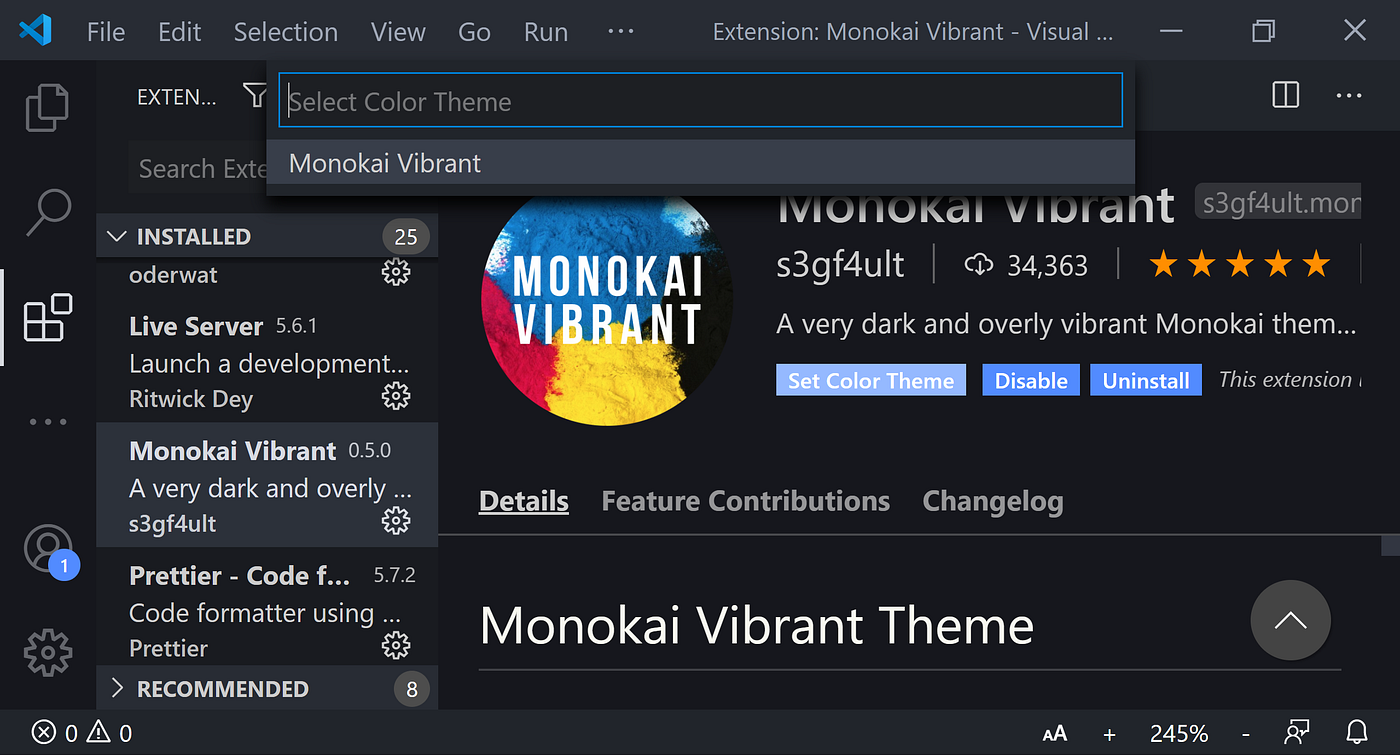Screen dimensions: 1400x755
Task: Open the Explorer view in activity bar
Action: click(x=47, y=107)
